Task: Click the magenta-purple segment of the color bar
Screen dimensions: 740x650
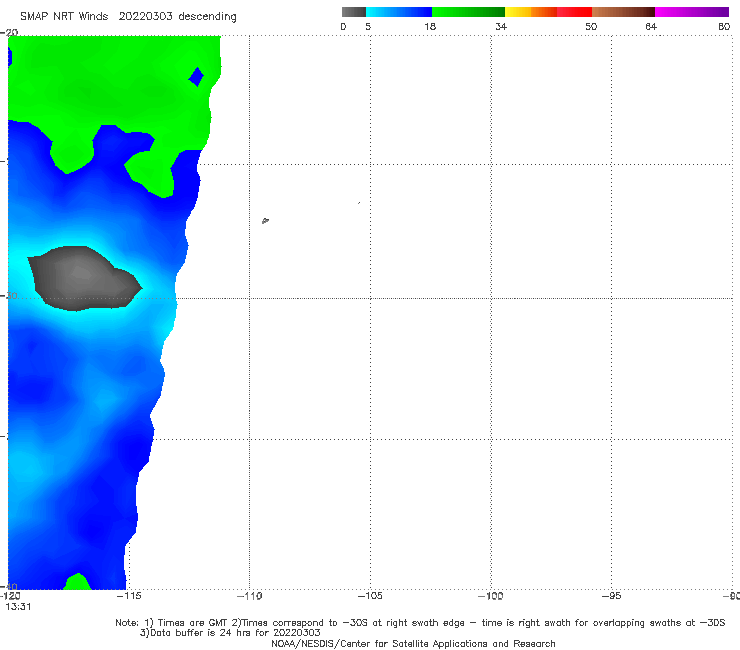Action: (692, 12)
